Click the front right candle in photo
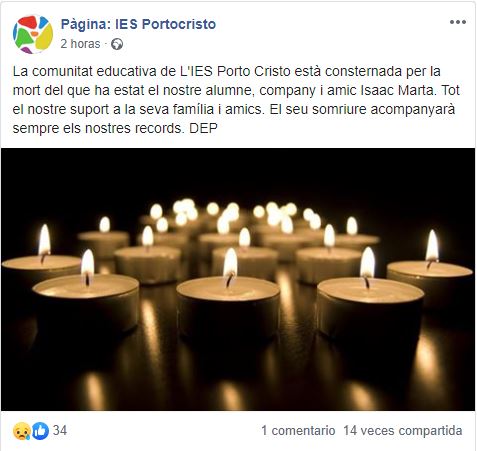Viewport: 477px width, 451px height. (369, 300)
